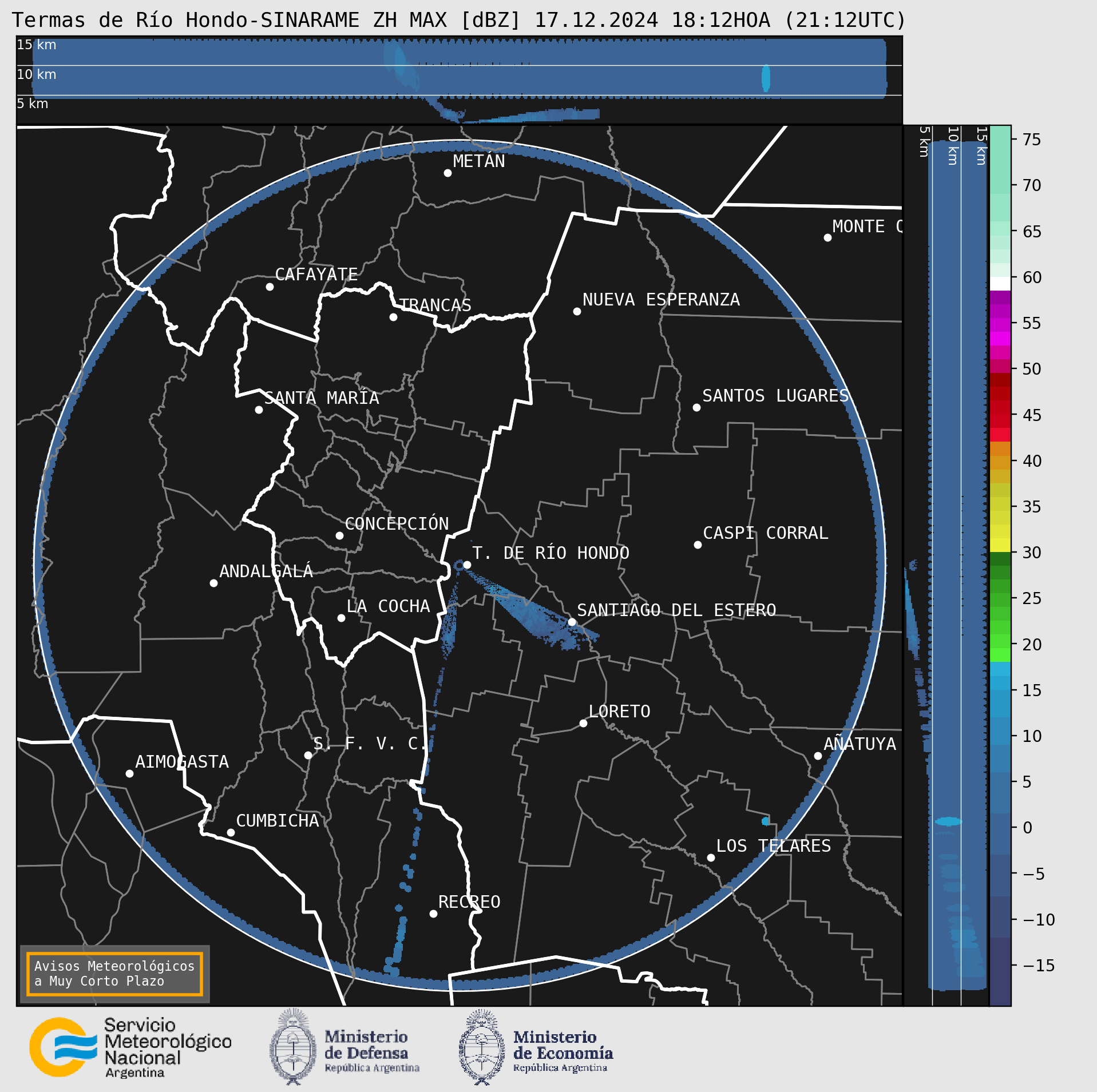Click the Avisos Meteorológicos a Muy Corto Plazo box
The image size is (1097, 1092).
click(114, 974)
